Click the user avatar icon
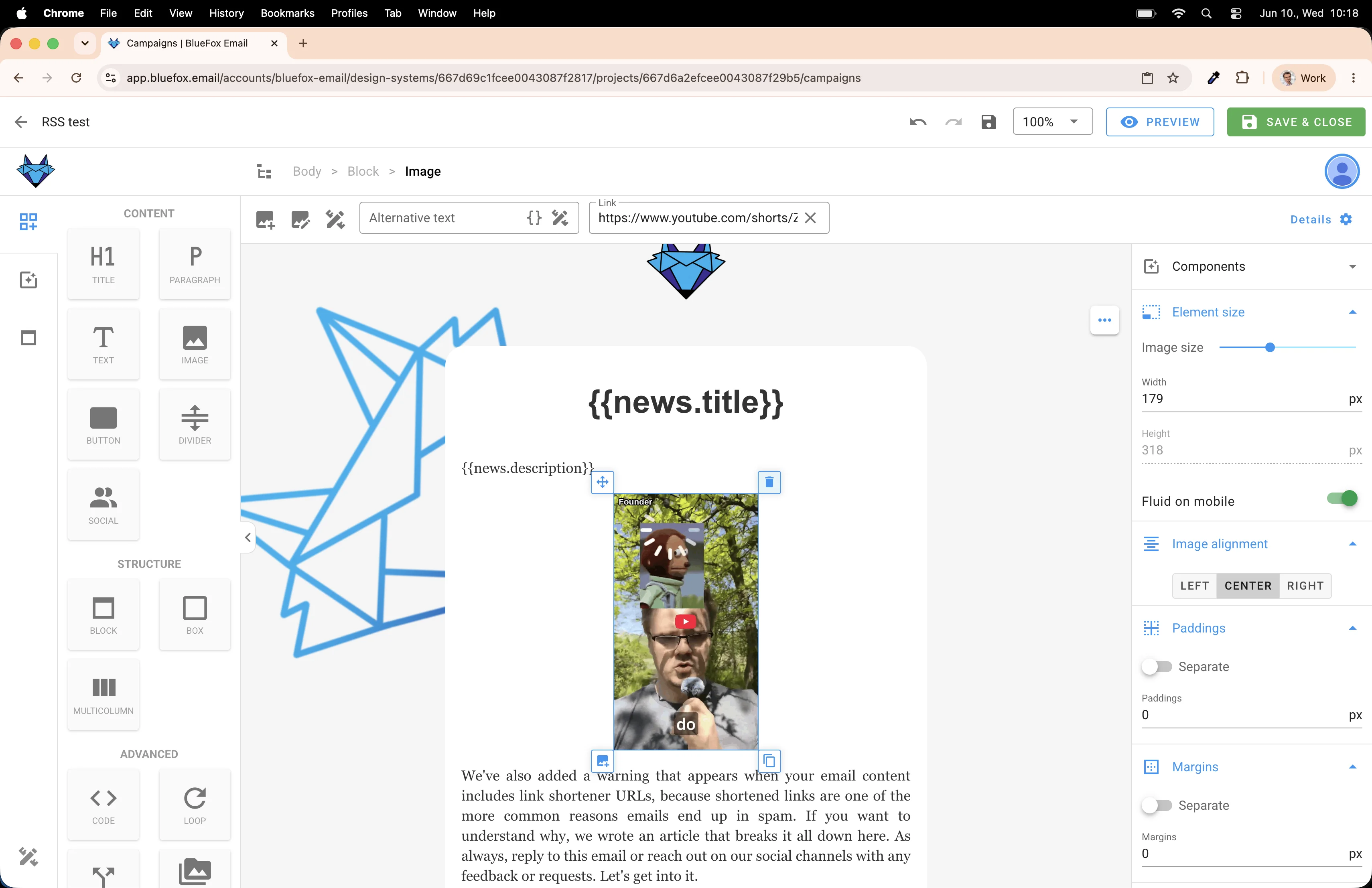The image size is (1372, 888). click(1342, 171)
